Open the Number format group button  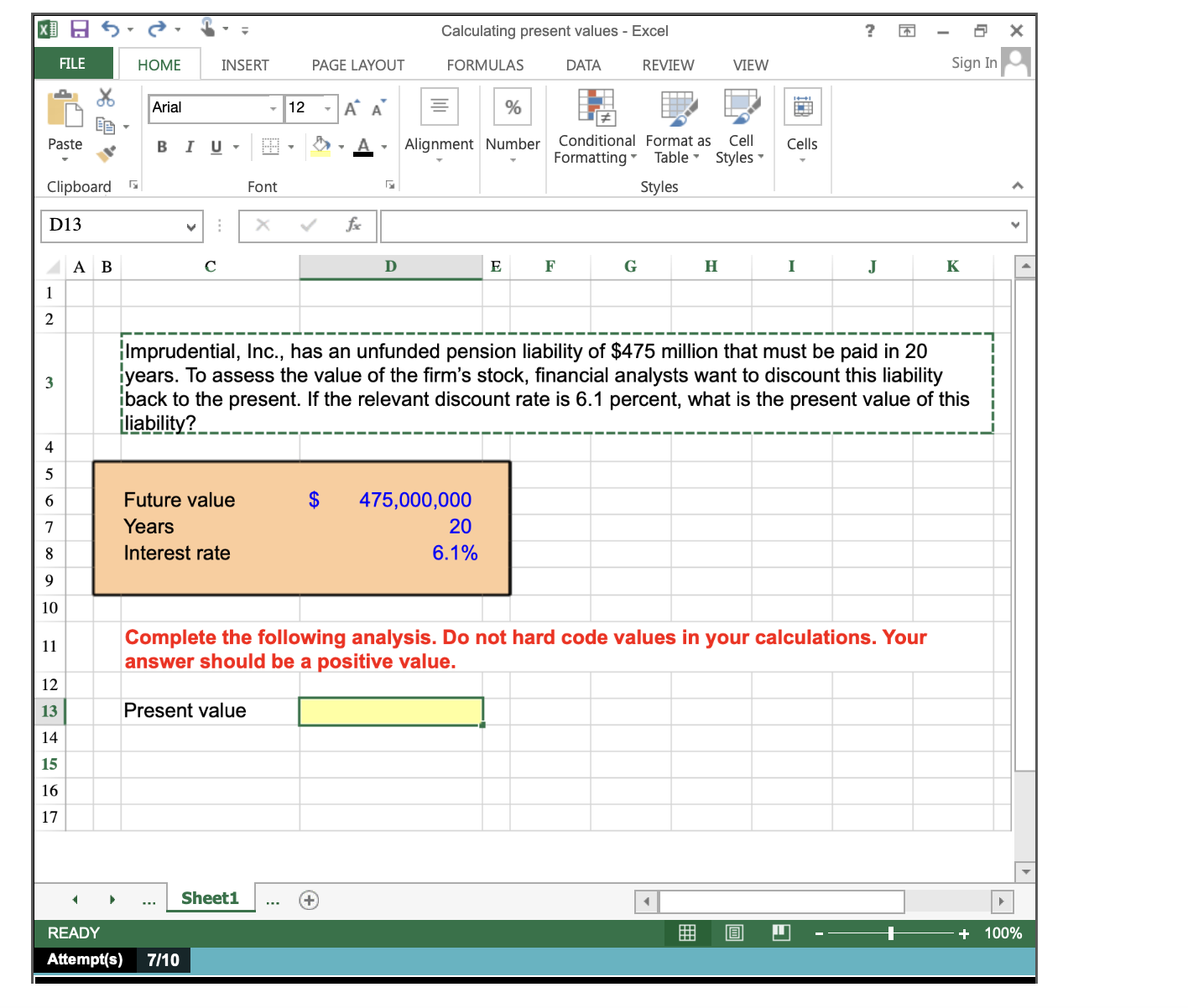[x=513, y=126]
